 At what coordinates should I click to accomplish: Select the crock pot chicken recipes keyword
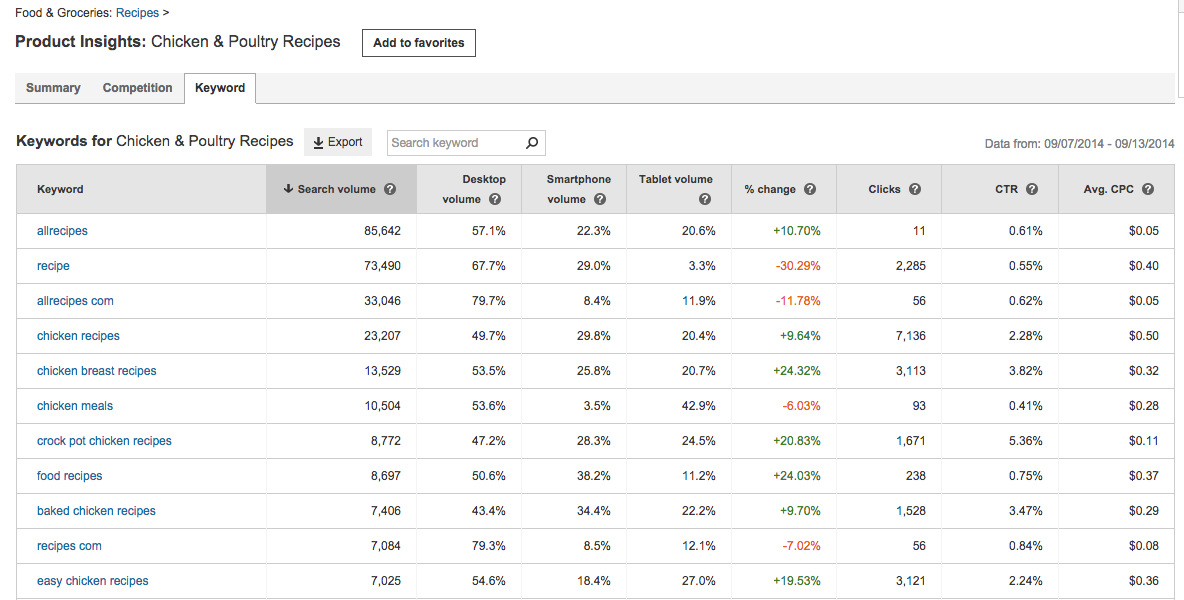point(104,440)
